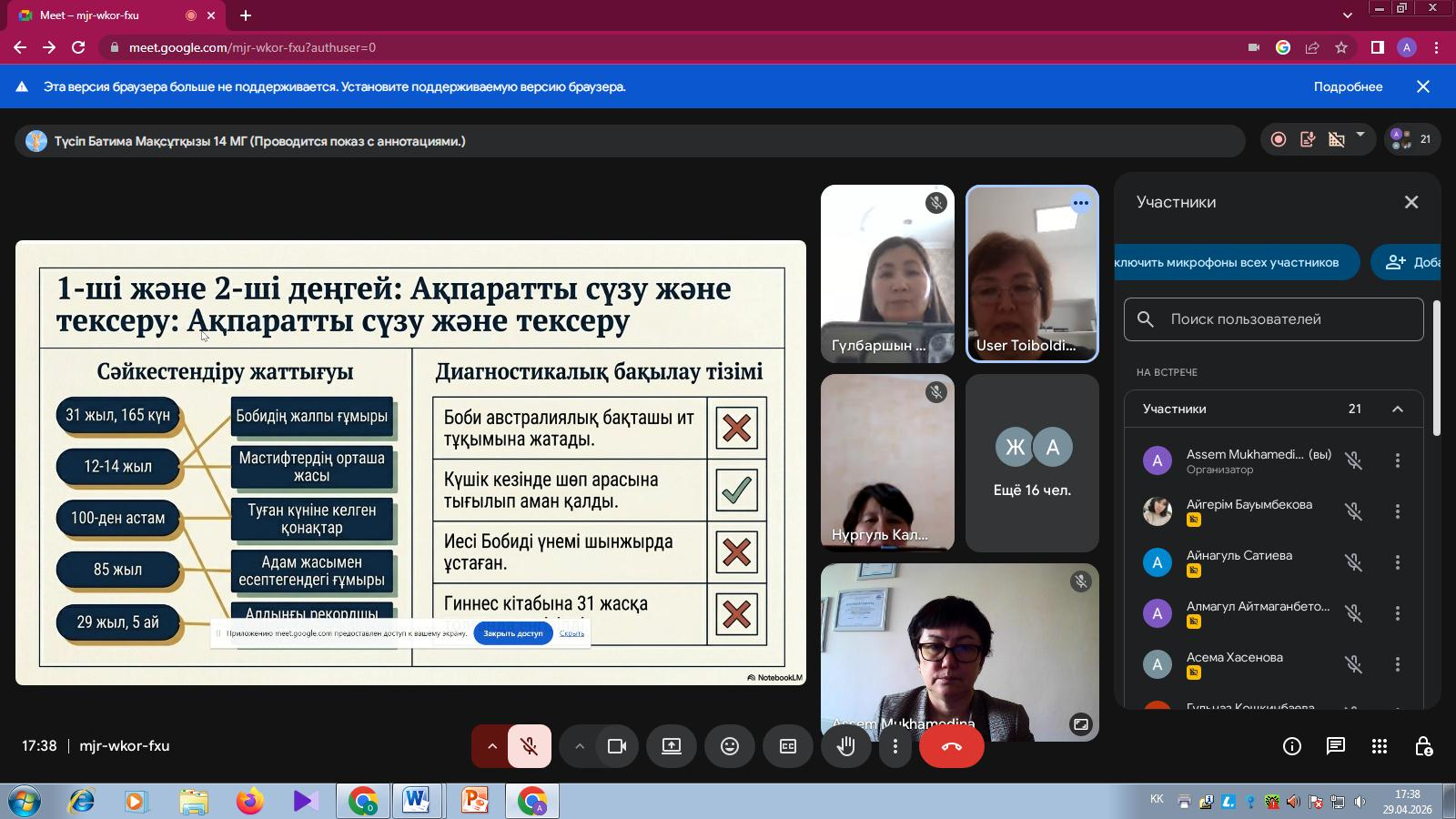Open more options for Айнагуль Сатиева
The width and height of the screenshot is (1456, 819).
[x=1399, y=561]
